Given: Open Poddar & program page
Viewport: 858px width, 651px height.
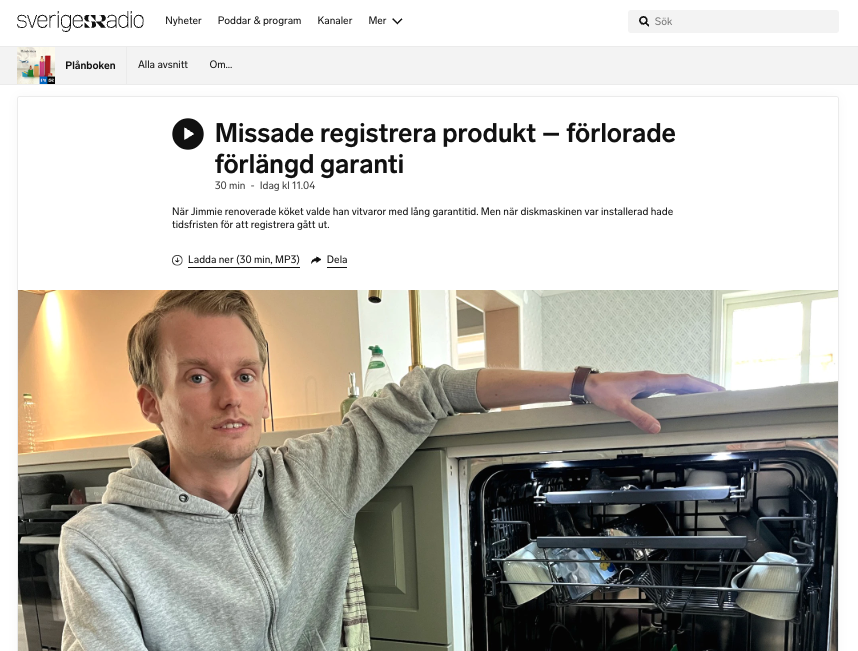Looking at the screenshot, I should coord(259,21).
